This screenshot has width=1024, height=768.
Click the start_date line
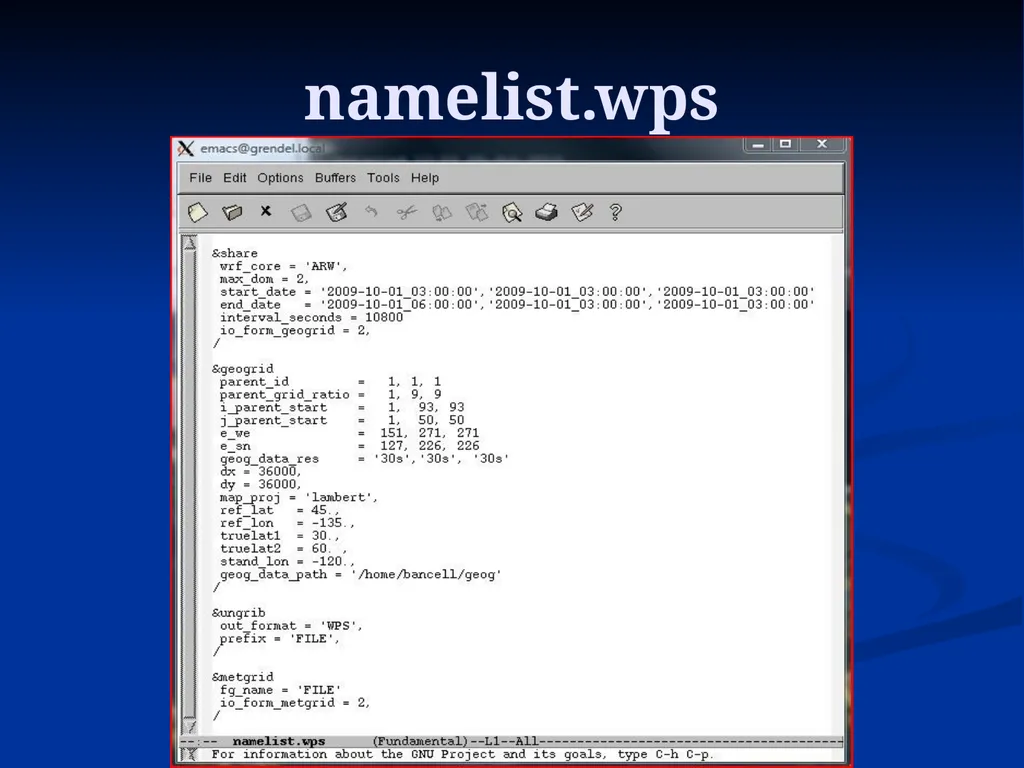(x=517, y=292)
